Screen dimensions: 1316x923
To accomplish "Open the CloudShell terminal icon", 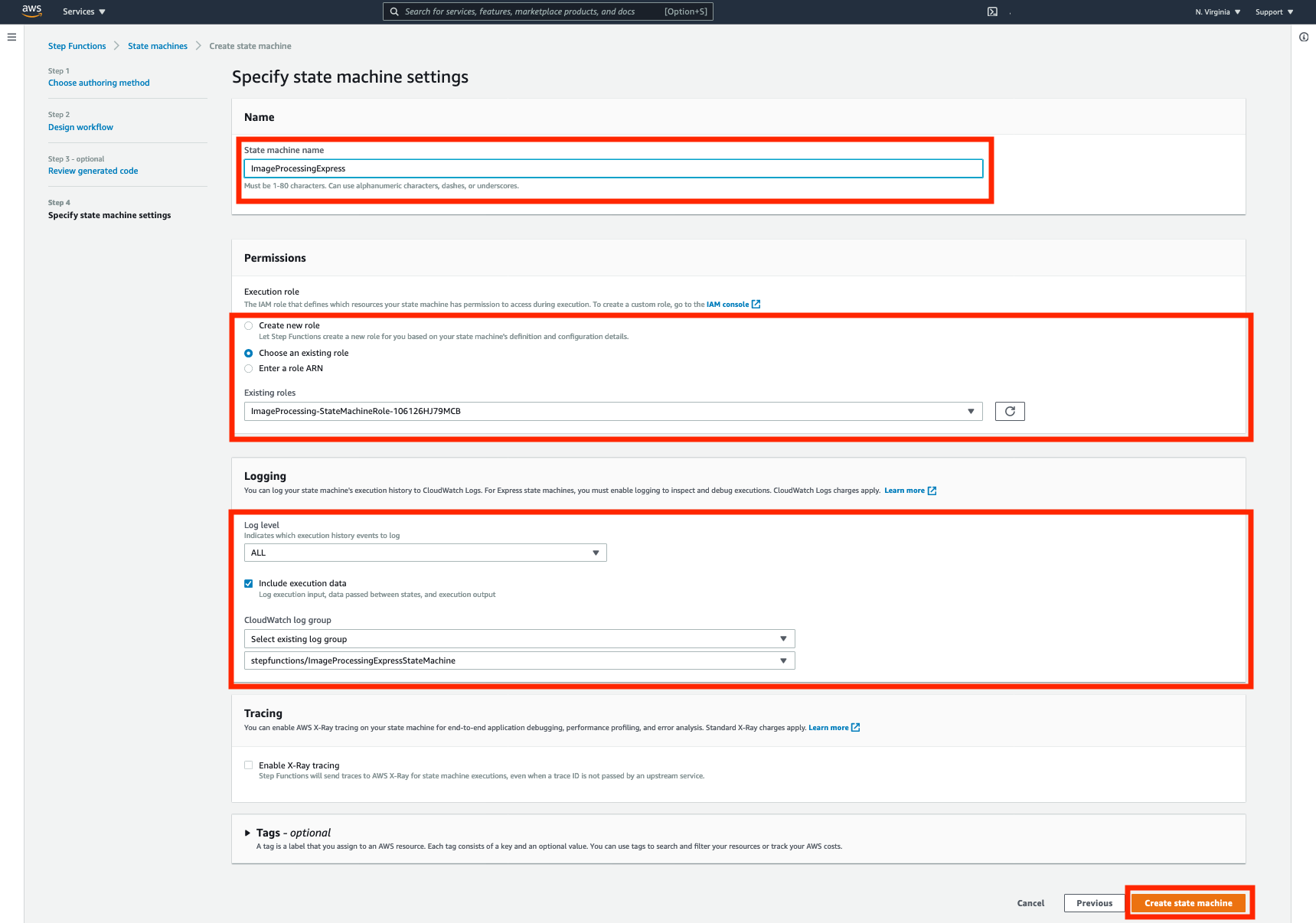I will 992,11.
